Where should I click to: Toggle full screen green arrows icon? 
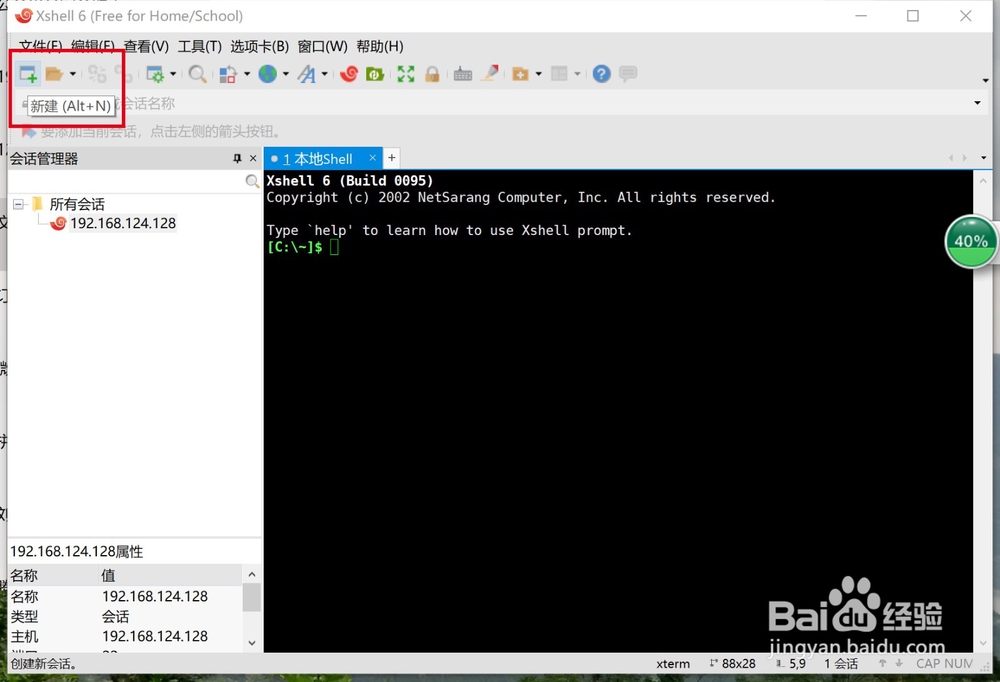click(406, 74)
